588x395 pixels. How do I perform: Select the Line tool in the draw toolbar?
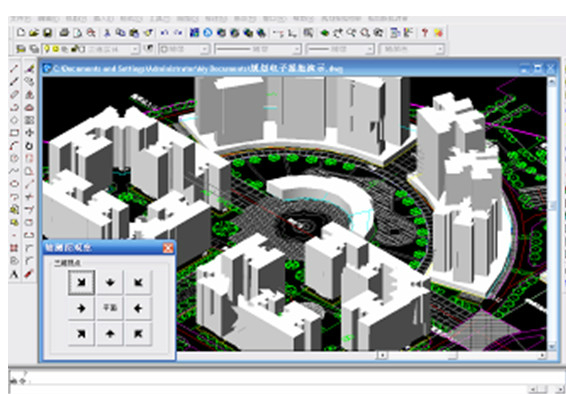point(14,69)
